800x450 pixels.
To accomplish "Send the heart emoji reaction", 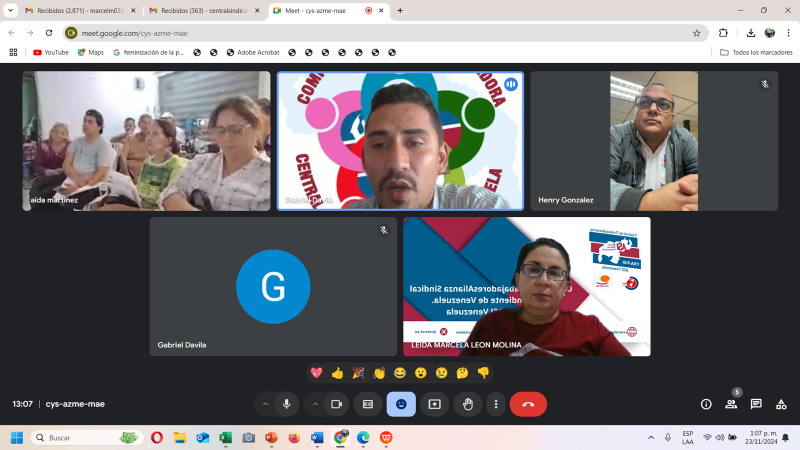I will tap(316, 373).
